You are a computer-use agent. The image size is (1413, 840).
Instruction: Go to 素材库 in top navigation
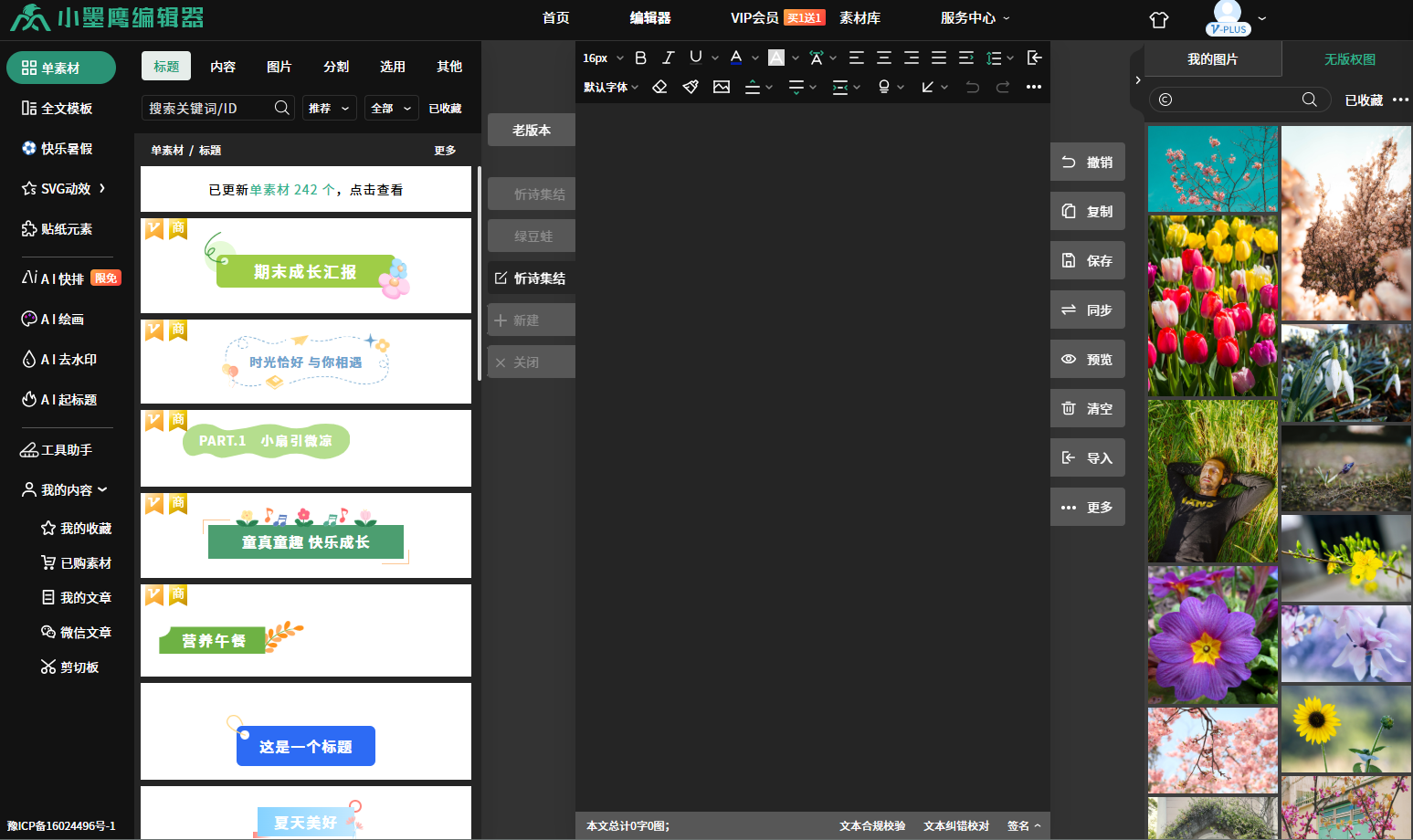(x=859, y=18)
